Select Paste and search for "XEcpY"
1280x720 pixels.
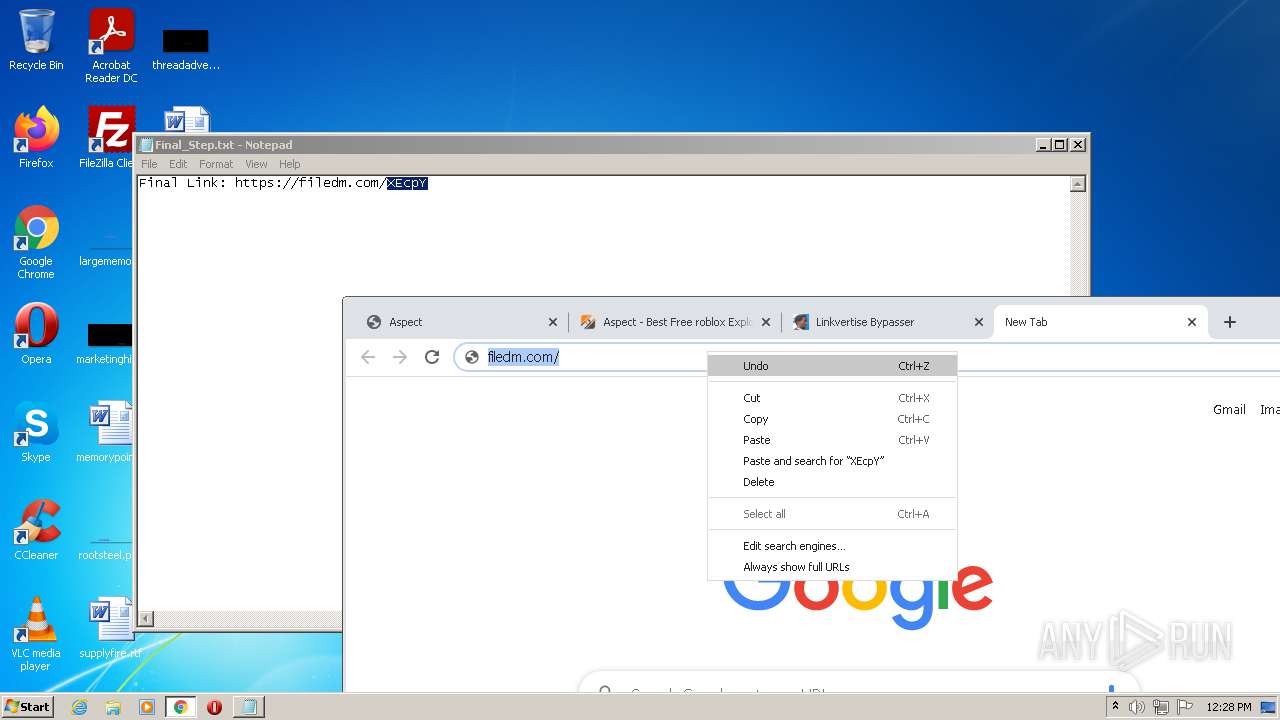pos(832,461)
